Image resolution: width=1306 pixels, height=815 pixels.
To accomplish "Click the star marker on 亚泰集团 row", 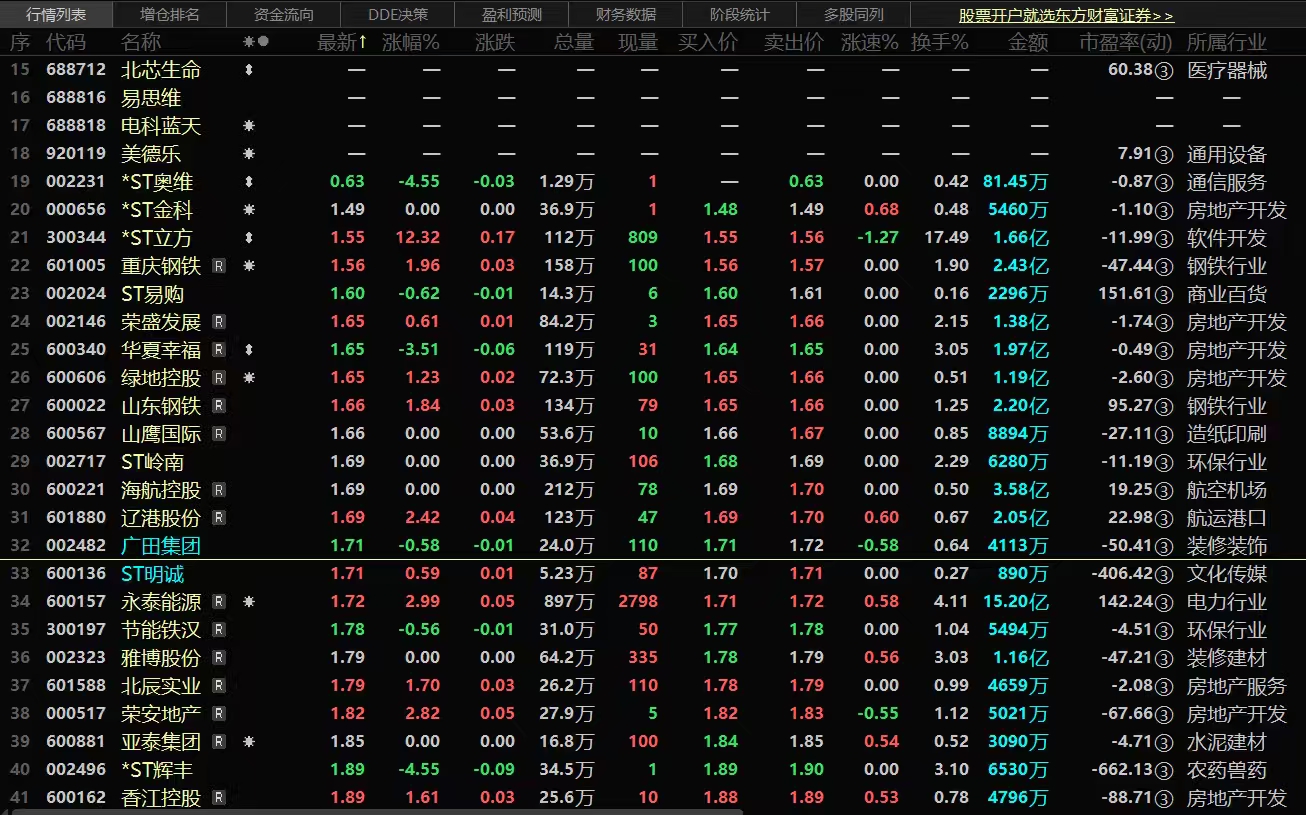I will (x=249, y=742).
